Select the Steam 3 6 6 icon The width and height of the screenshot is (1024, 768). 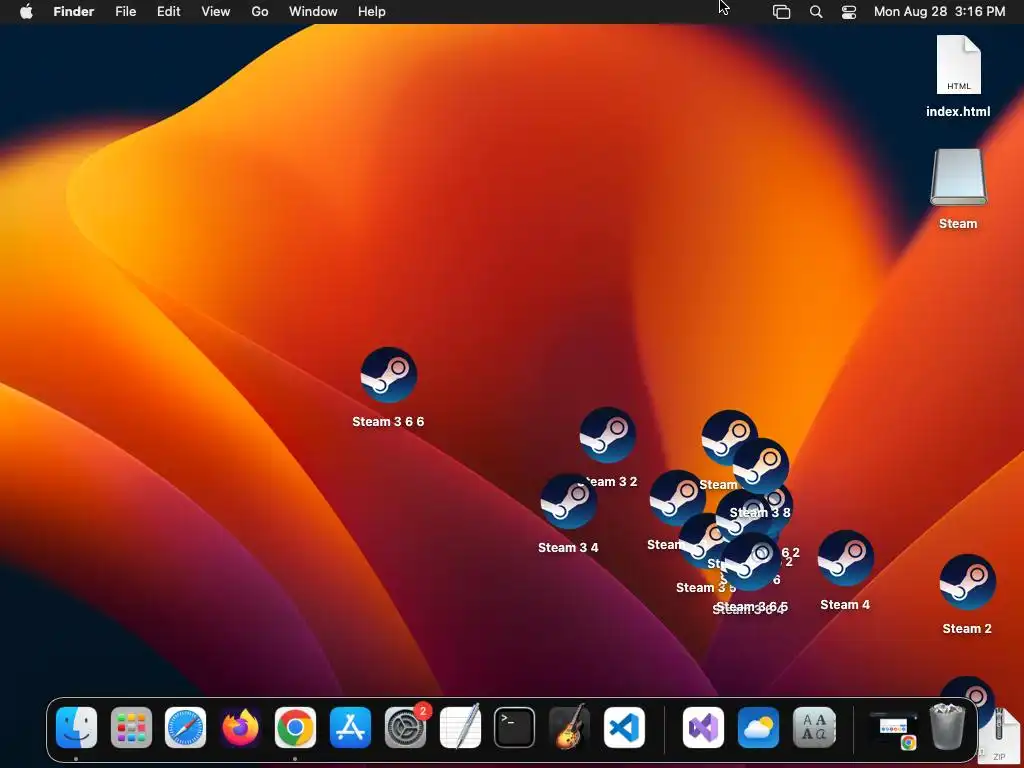[389, 375]
